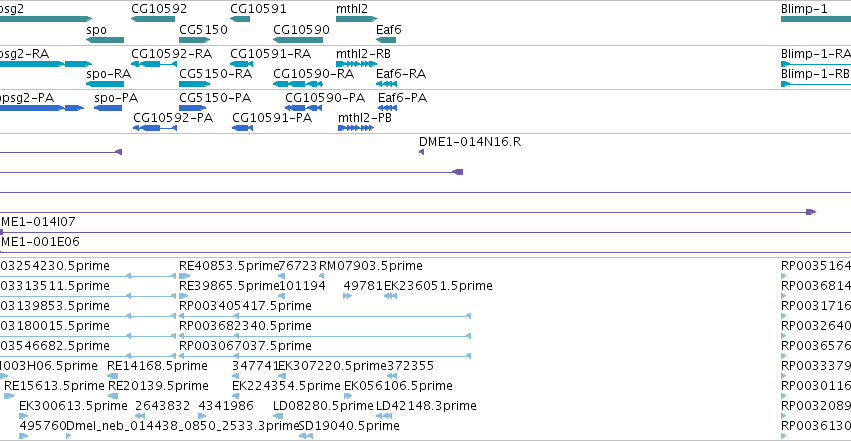The height and width of the screenshot is (441, 851).
Task: Select the RP003682340.5prime EST label
Action: (x=245, y=326)
